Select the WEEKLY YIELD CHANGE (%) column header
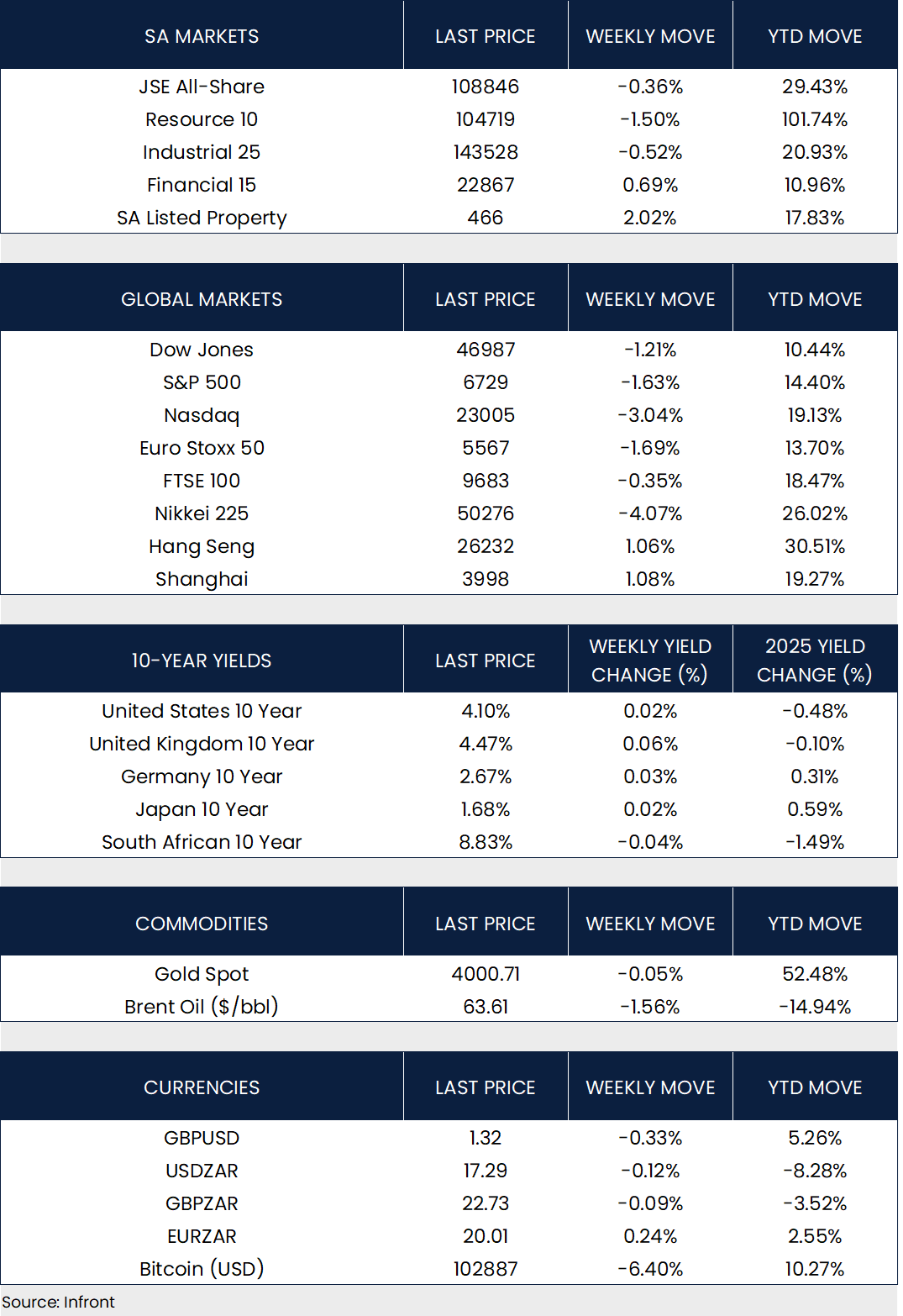903x1316 pixels. click(650, 661)
